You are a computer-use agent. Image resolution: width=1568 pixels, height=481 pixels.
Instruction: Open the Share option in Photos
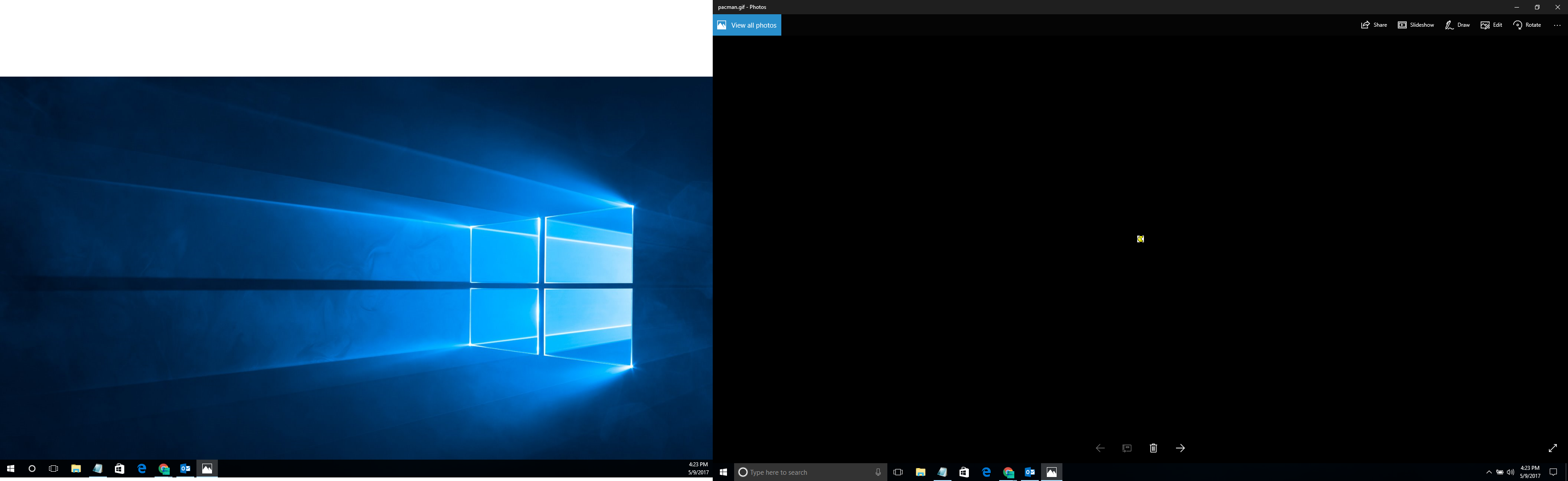coord(1374,25)
